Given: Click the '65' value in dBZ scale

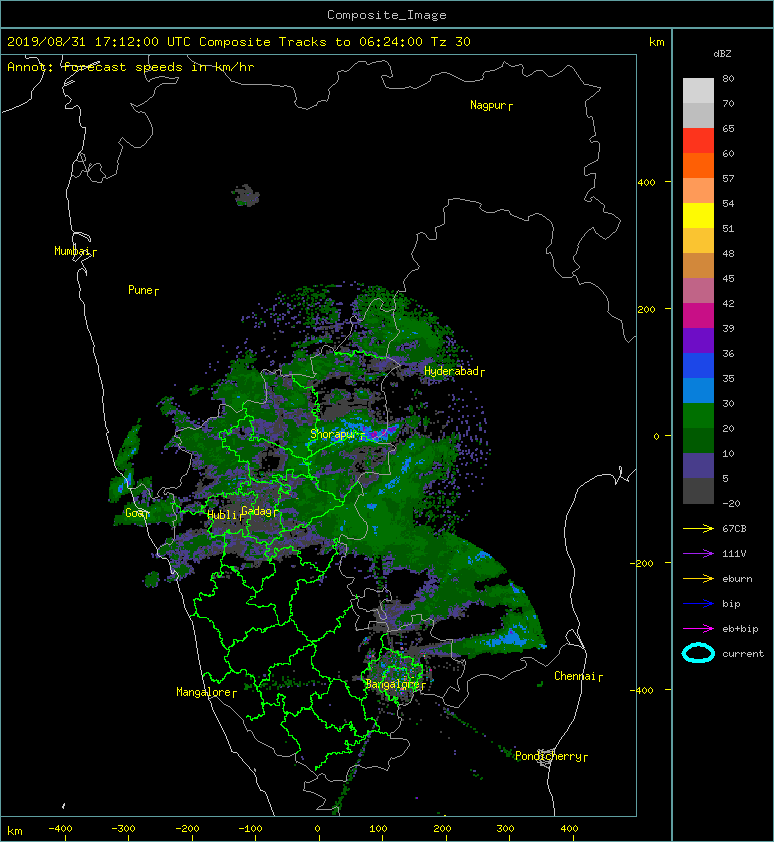Looking at the screenshot, I should [728, 128].
